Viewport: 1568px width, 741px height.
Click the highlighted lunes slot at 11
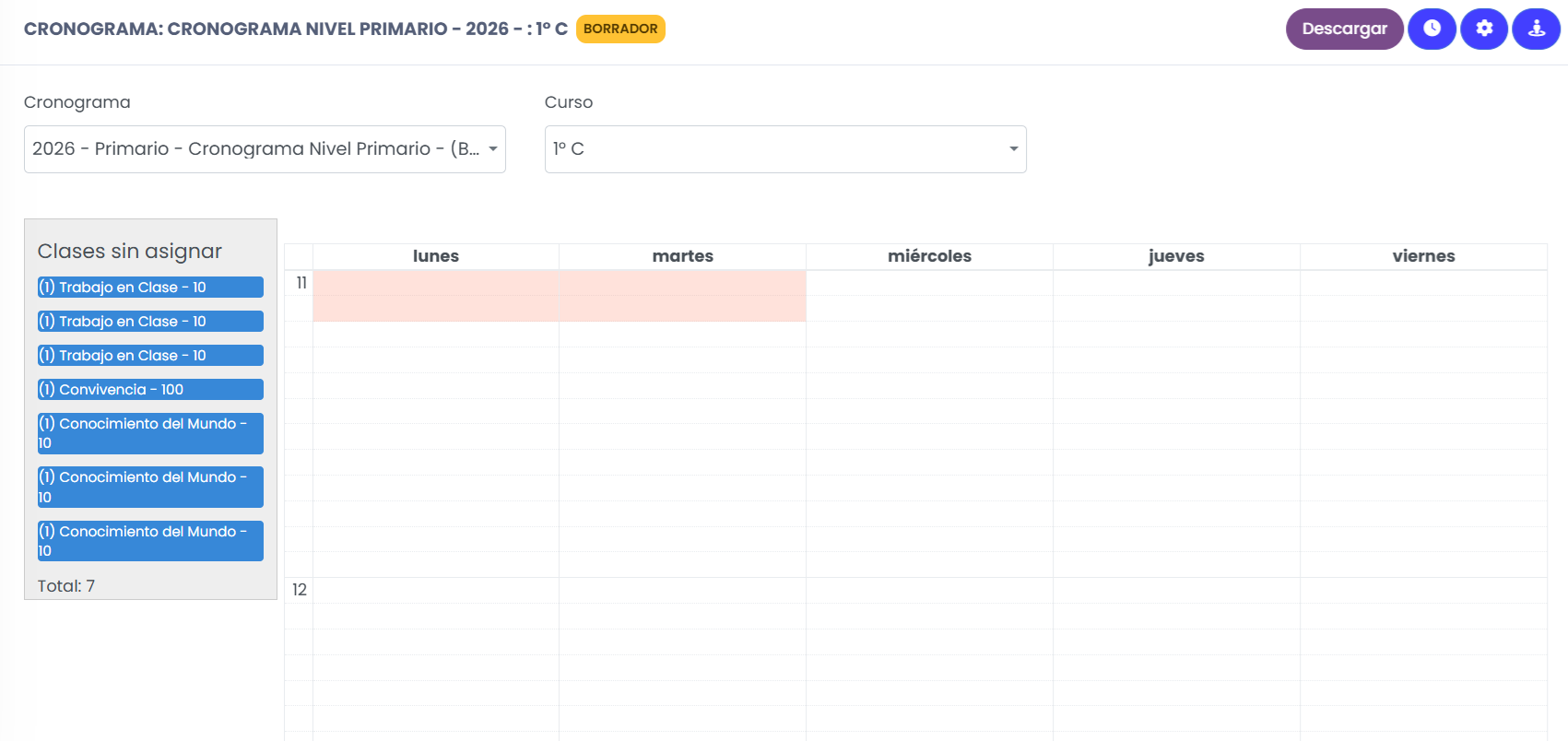point(436,296)
